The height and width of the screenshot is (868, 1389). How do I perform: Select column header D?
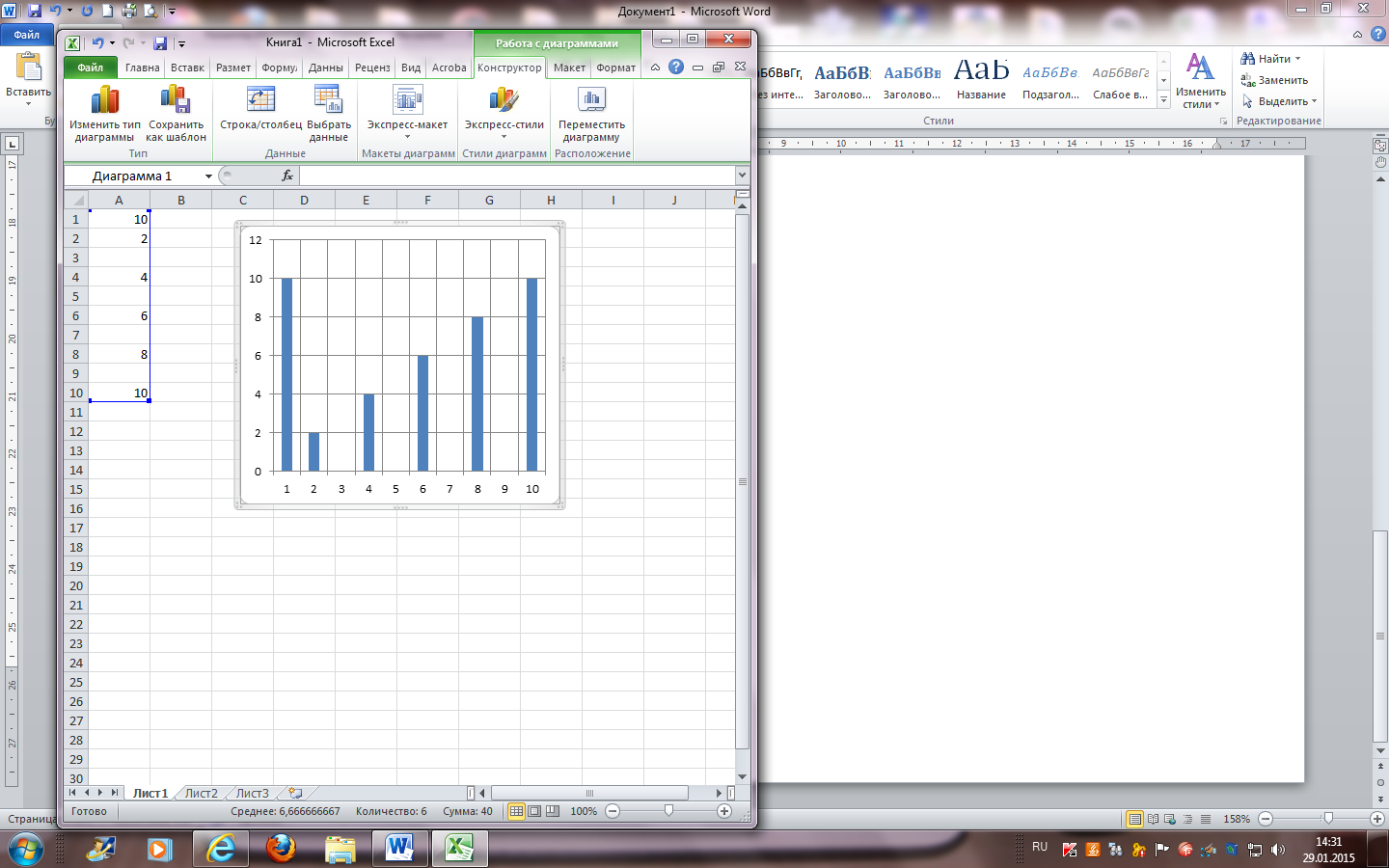coord(304,200)
